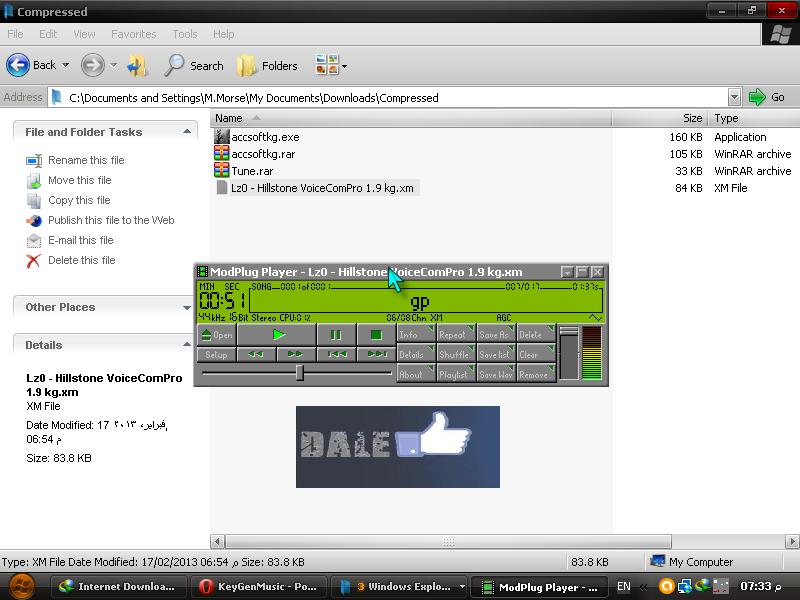This screenshot has width=800, height=600.
Task: Click the address bar path field
Action: (x=388, y=97)
